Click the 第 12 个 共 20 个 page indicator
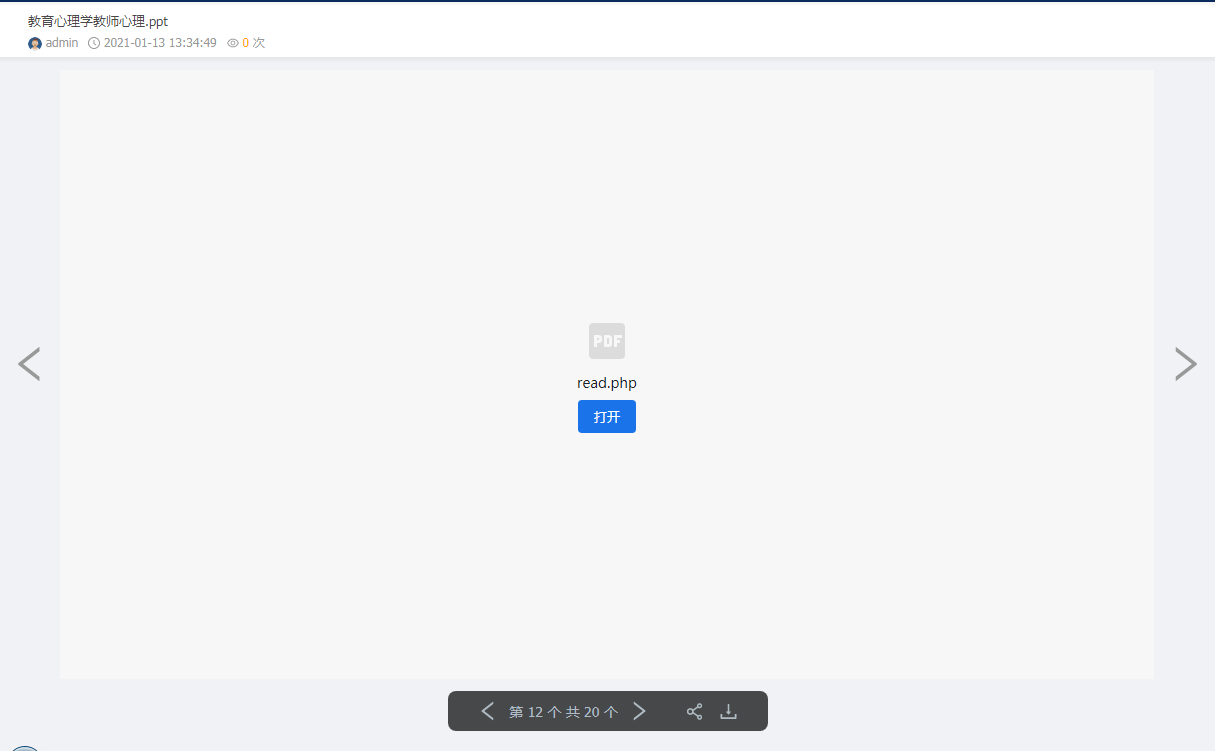Screen dimensions: 1215x751 point(563,712)
